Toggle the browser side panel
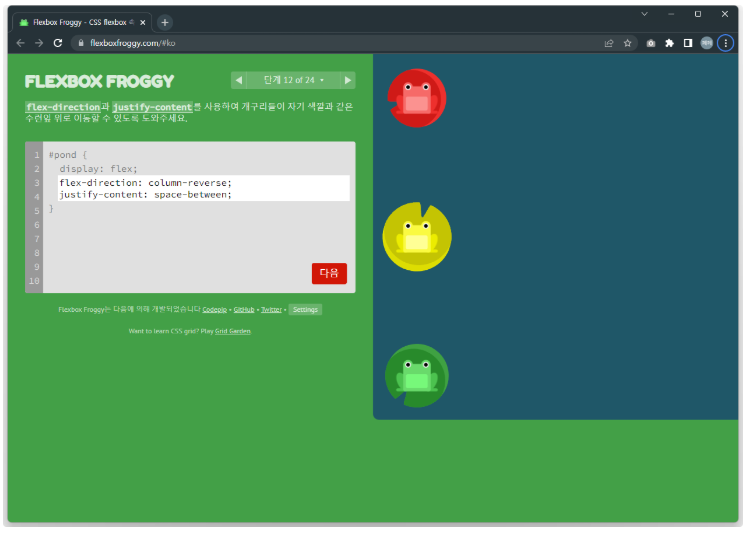The height and width of the screenshot is (533, 750). click(688, 43)
